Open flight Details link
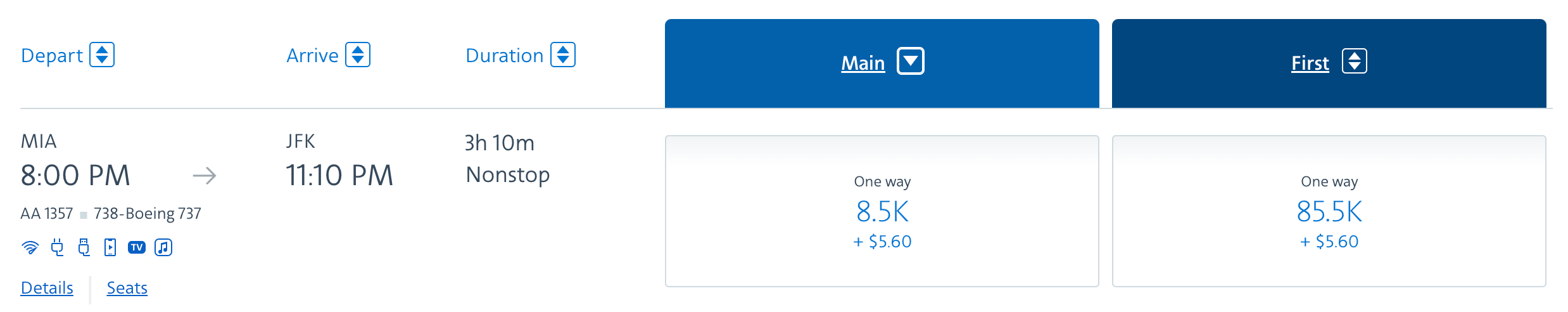The height and width of the screenshot is (312, 1568). 47,288
